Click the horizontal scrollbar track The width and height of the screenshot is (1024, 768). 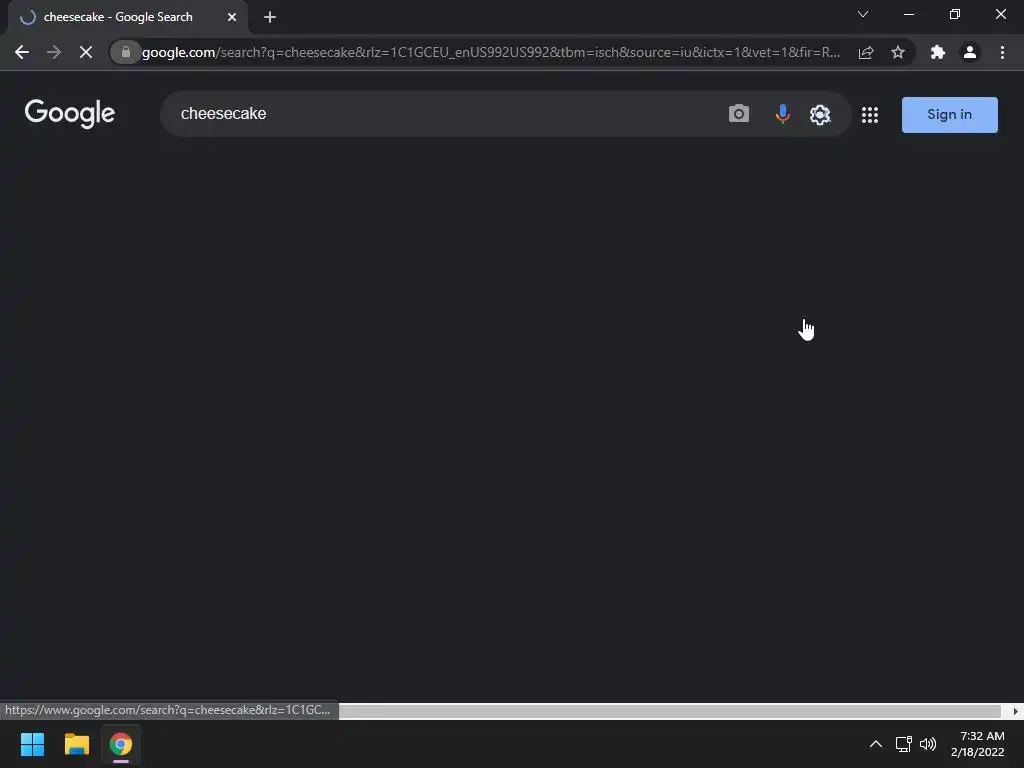(669, 711)
